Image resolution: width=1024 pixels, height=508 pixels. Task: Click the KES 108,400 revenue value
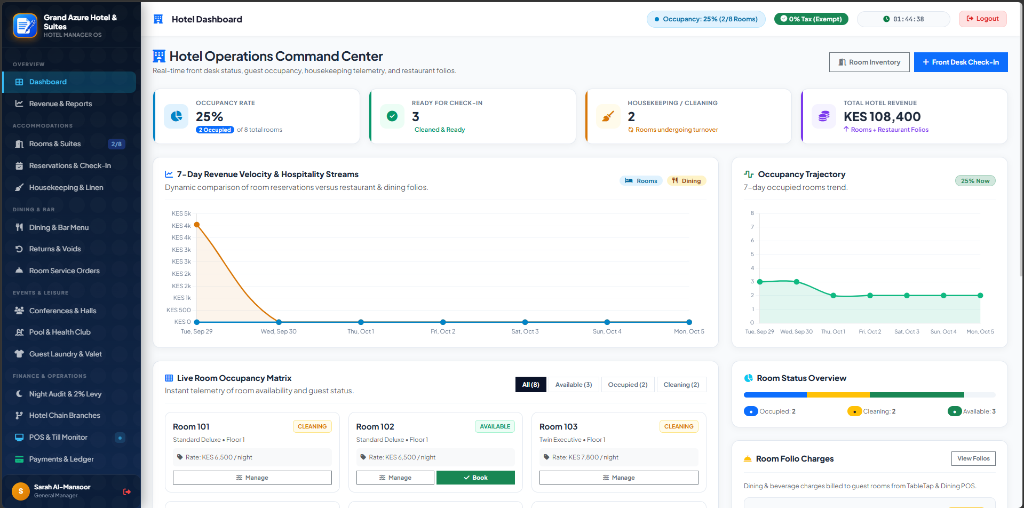(x=882, y=117)
